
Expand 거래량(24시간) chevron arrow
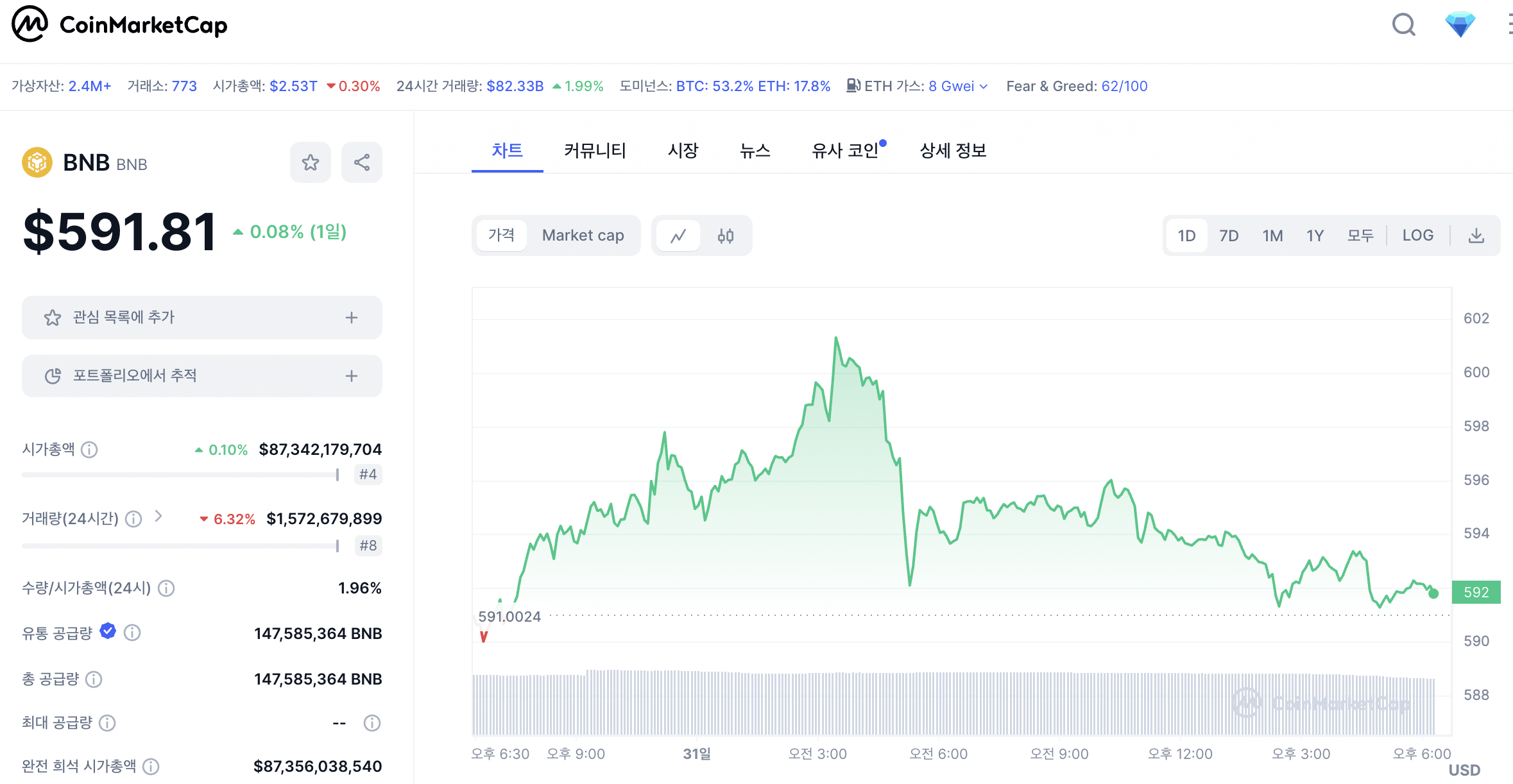(159, 516)
